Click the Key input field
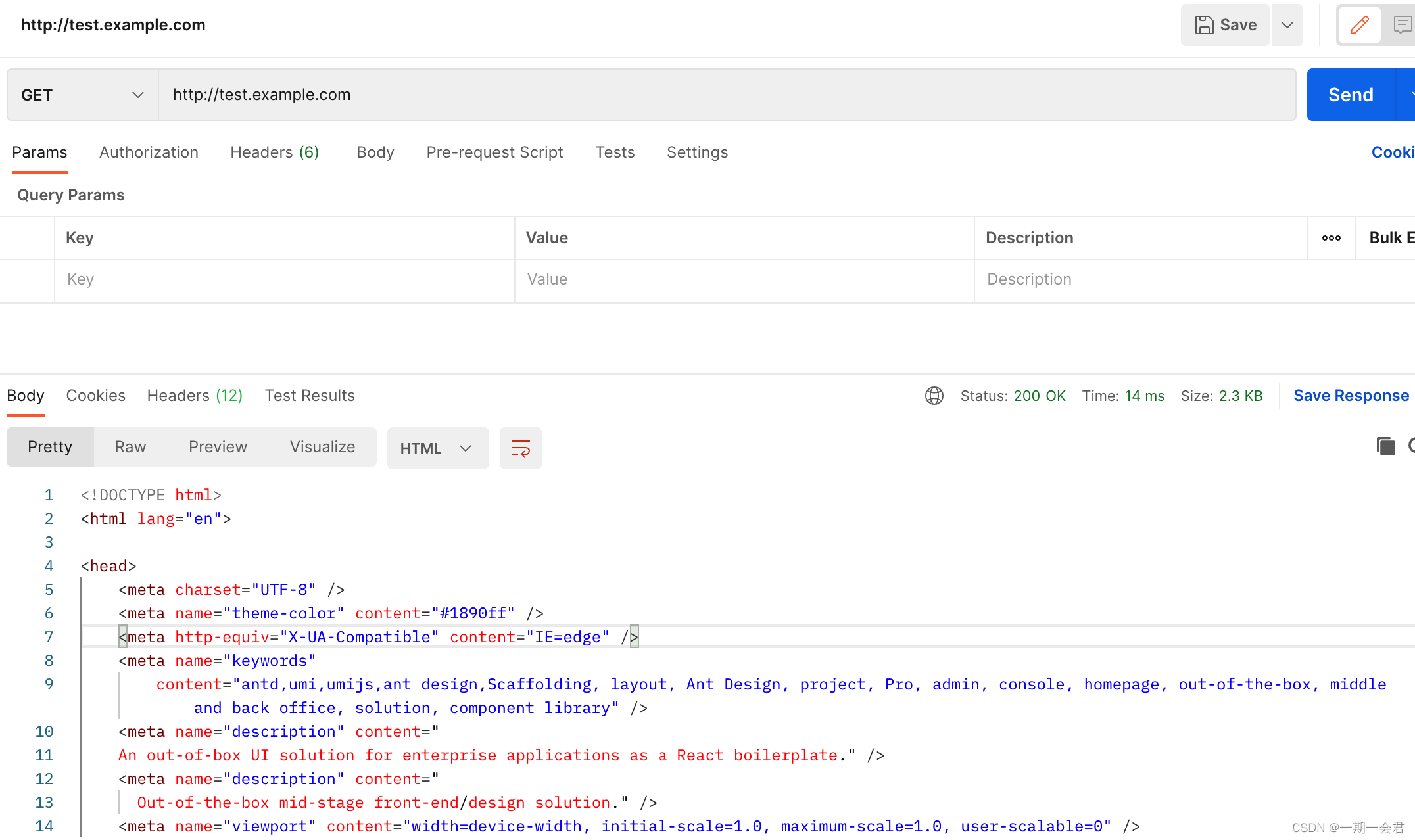Image resolution: width=1415 pixels, height=840 pixels. coord(284,279)
